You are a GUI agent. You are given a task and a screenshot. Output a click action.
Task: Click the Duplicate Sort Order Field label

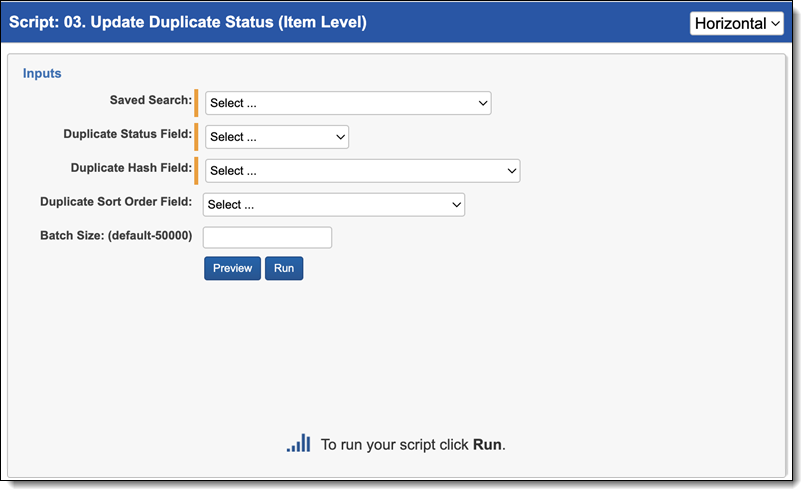tap(116, 201)
